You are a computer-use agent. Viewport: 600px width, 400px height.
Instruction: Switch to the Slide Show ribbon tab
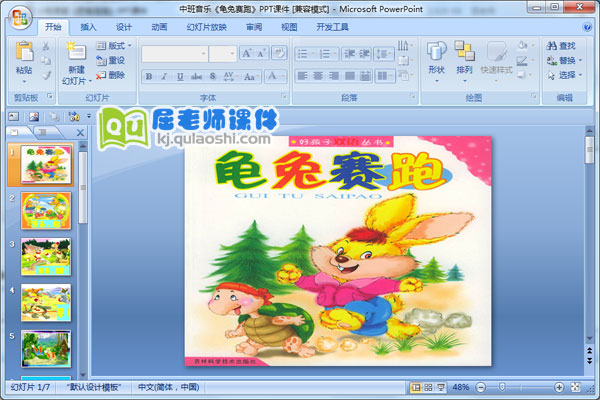207,27
